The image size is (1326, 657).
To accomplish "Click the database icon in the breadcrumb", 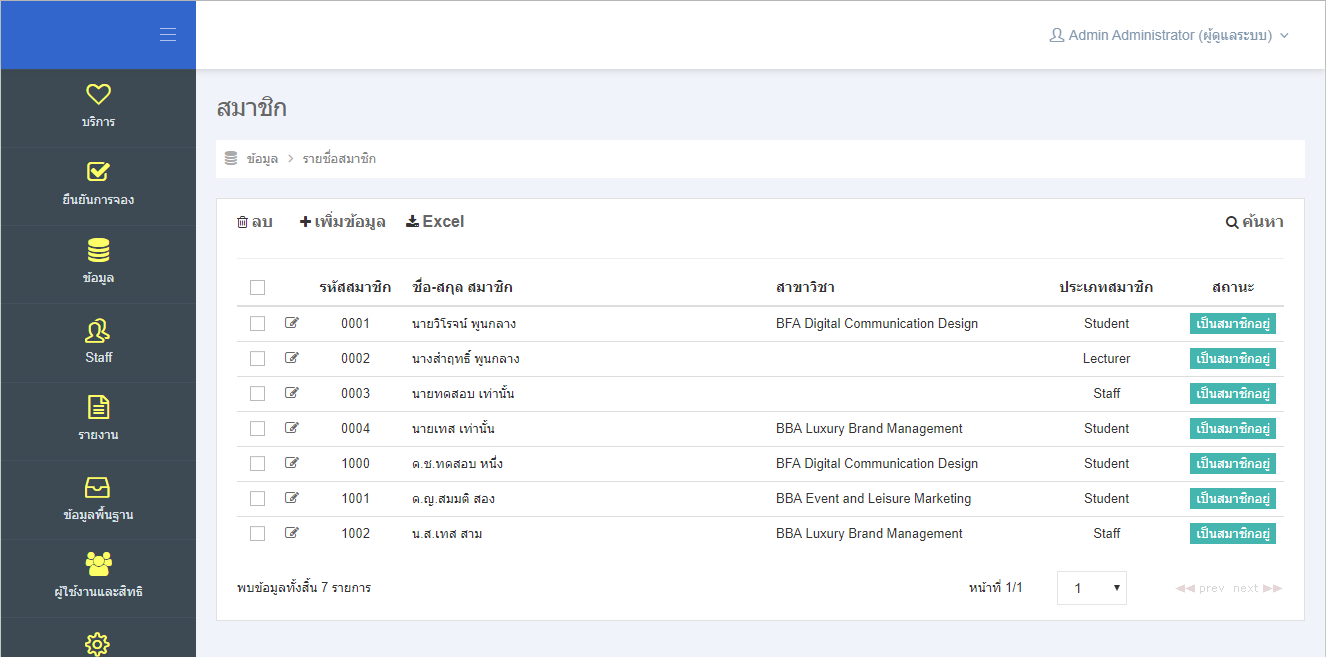I will pos(231,158).
